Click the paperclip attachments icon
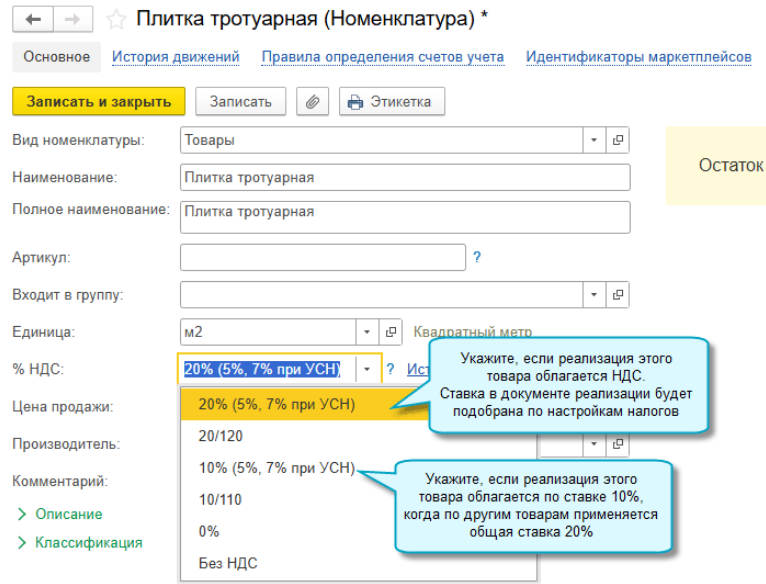 pos(313,101)
